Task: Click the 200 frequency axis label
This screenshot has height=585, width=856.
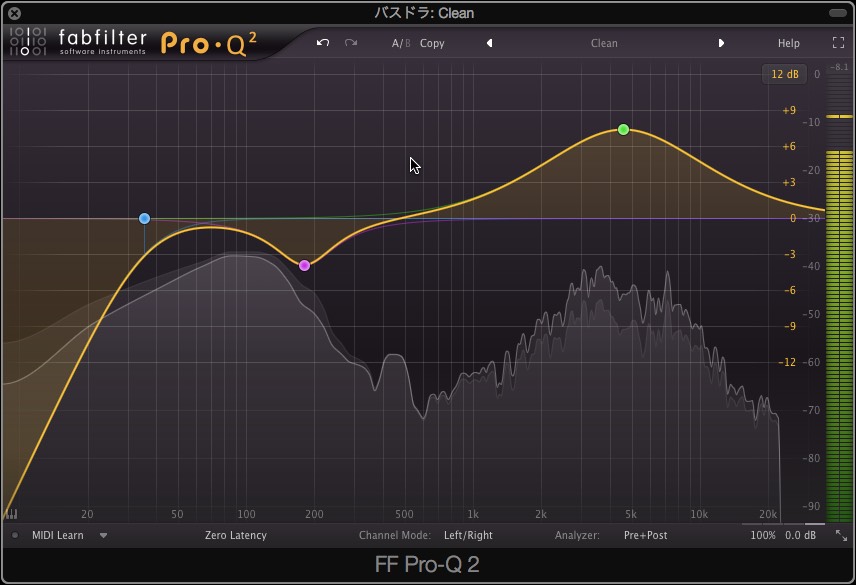Action: coord(314,514)
